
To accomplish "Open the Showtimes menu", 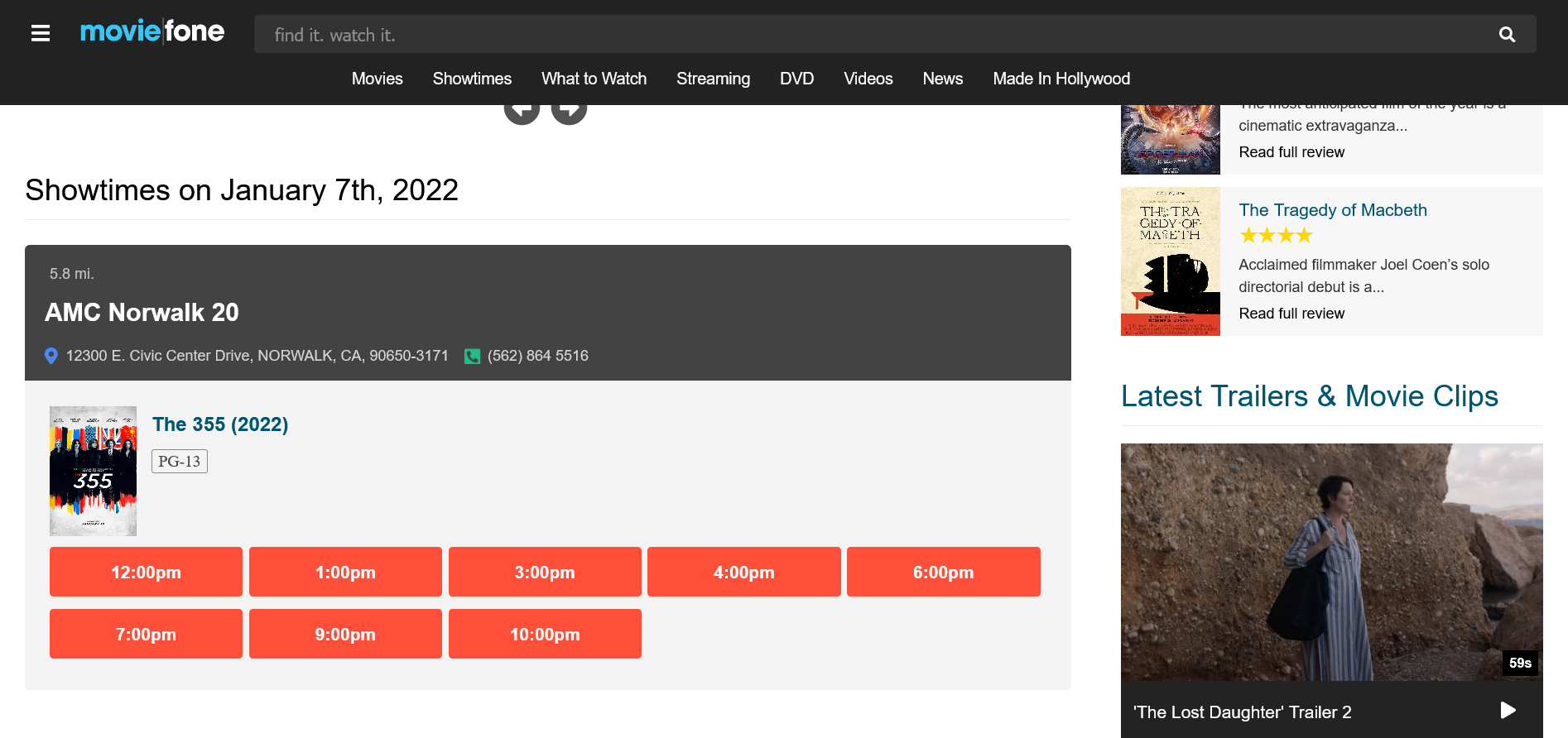I will click(x=472, y=79).
